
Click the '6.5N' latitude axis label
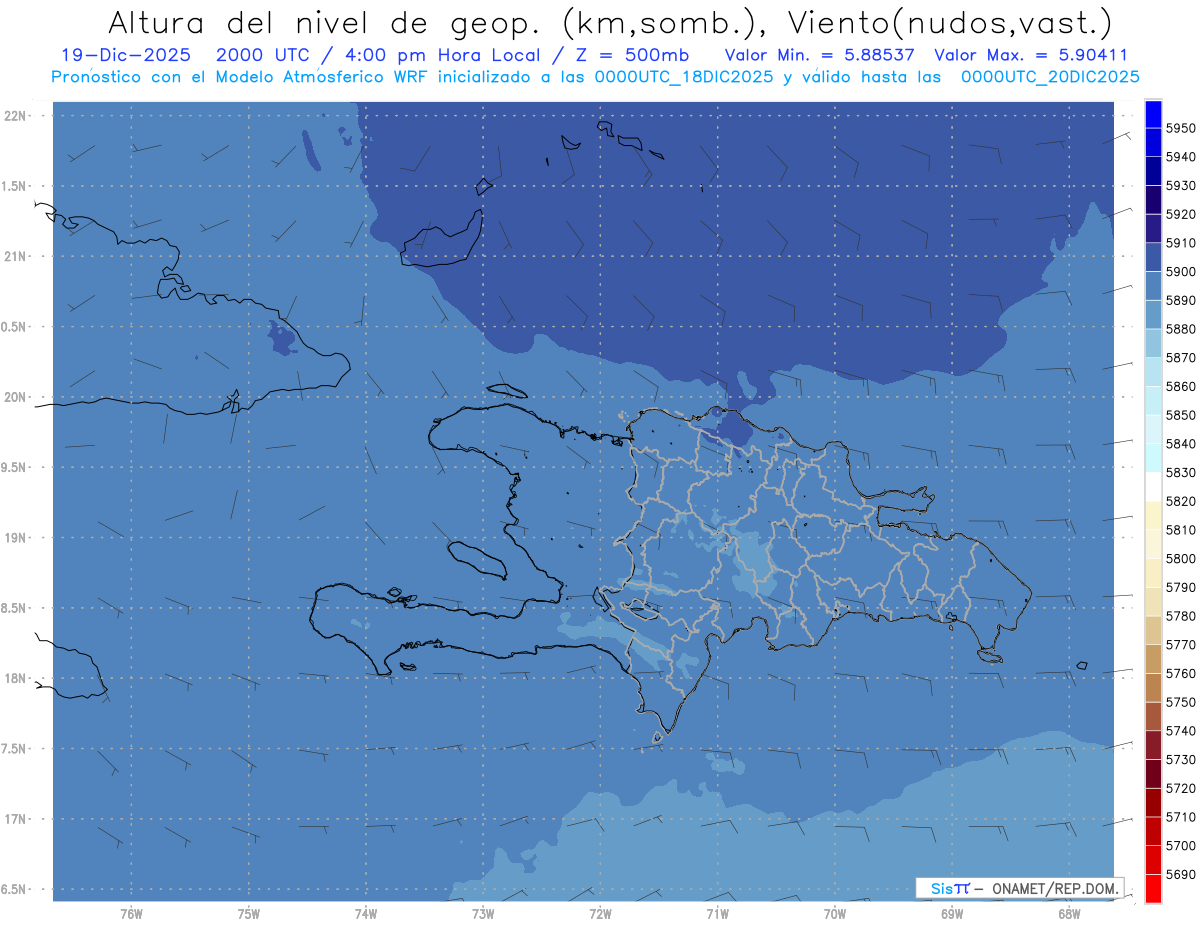(x=15, y=889)
